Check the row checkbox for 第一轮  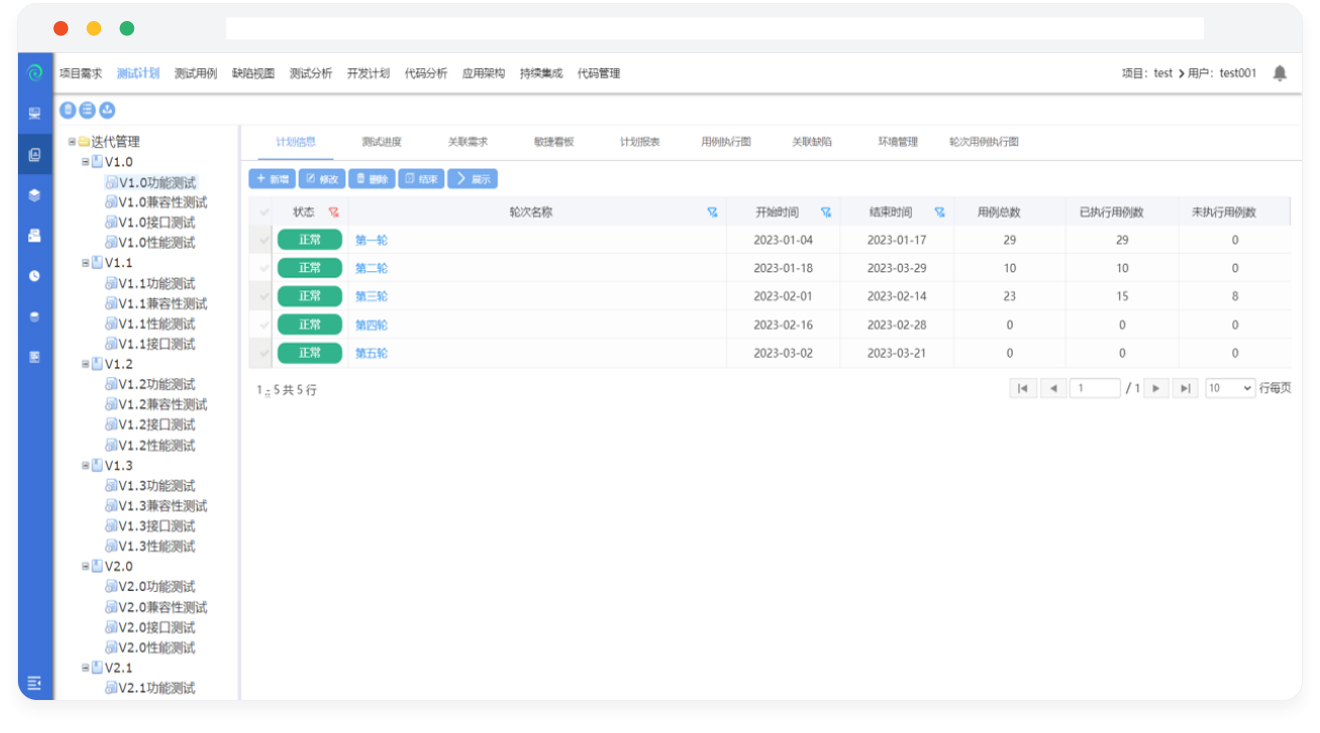264,240
